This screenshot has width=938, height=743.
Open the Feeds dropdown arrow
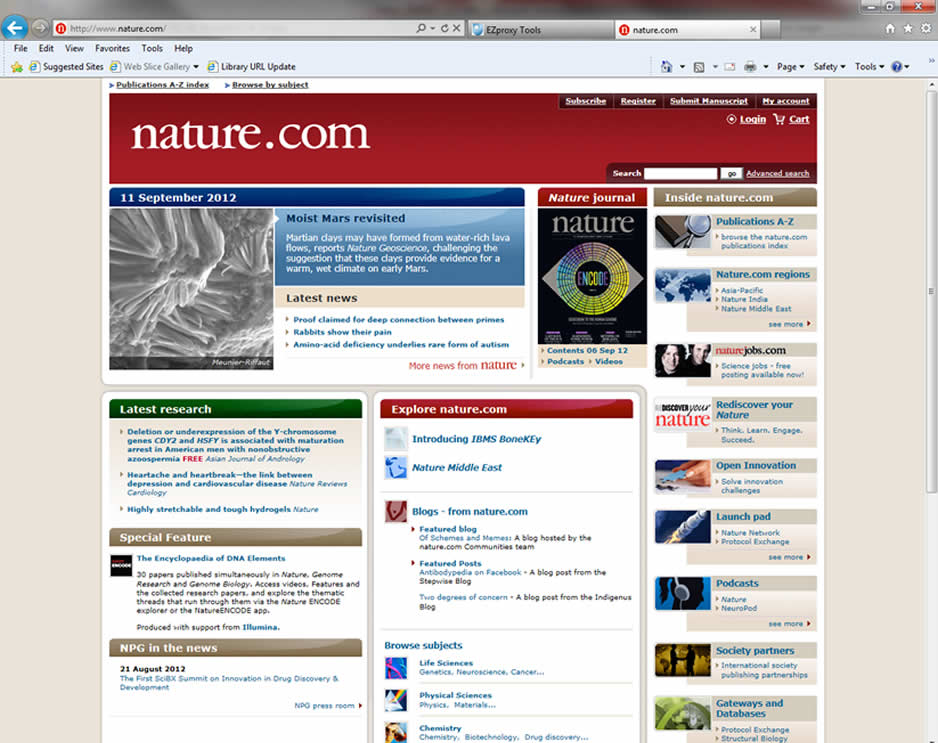(715, 67)
